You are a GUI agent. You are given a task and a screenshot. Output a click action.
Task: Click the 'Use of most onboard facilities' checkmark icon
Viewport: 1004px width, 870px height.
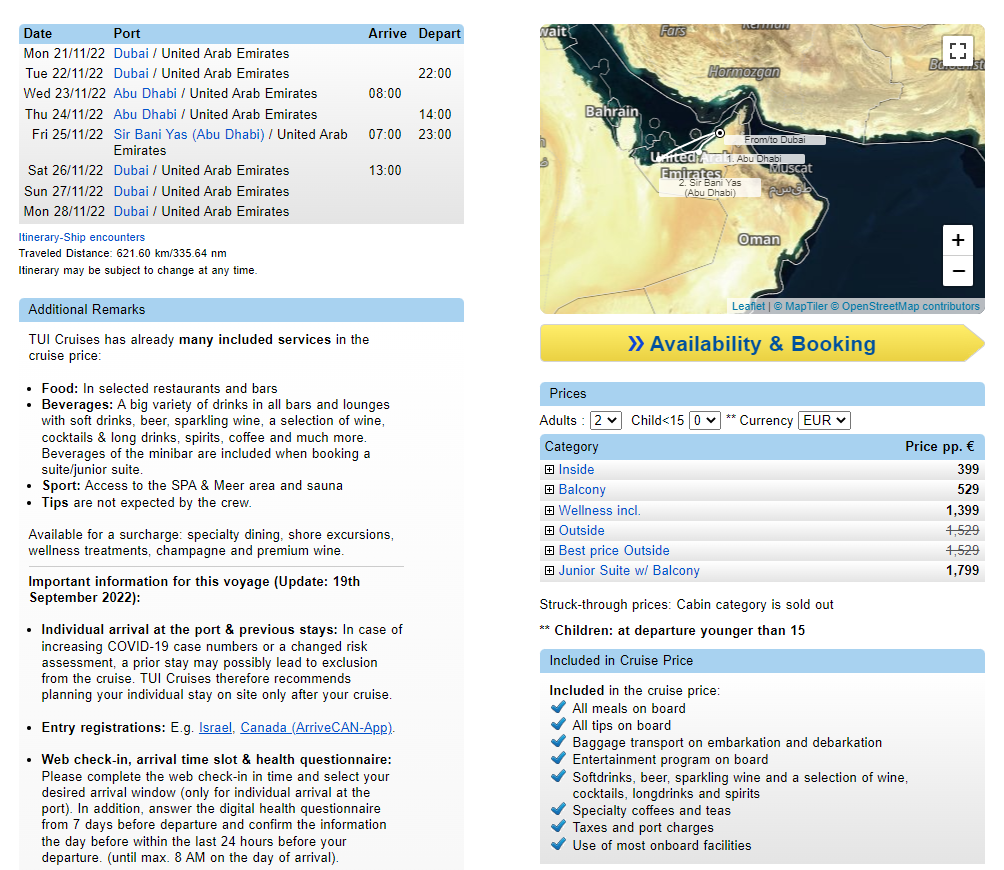558,844
